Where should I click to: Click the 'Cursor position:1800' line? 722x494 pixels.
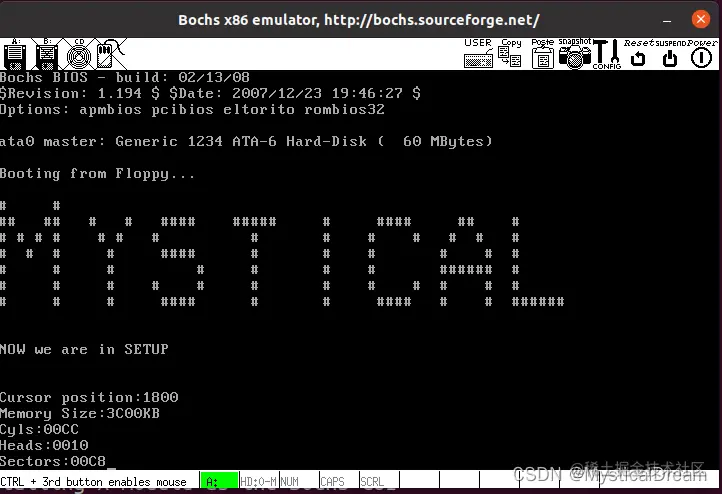(89, 397)
